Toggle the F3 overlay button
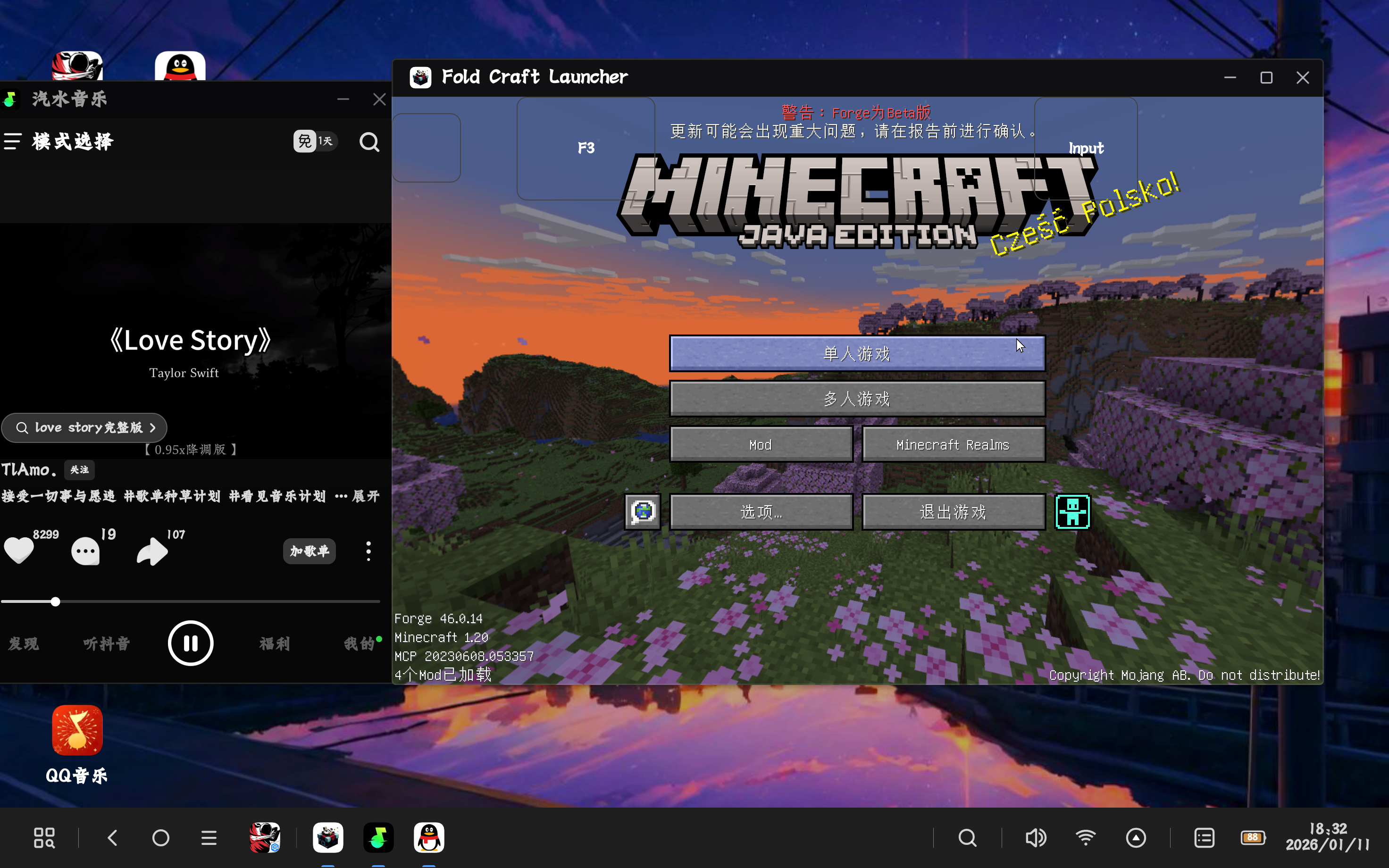 tap(586, 148)
